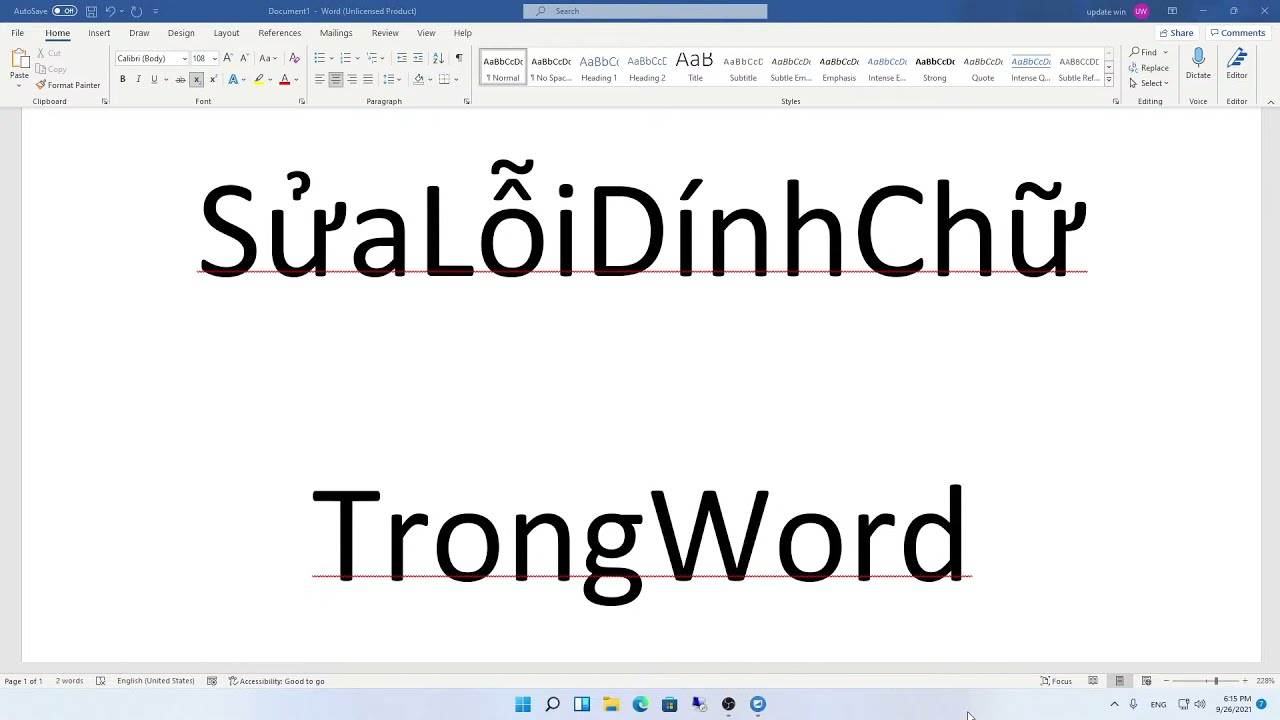Screen dimensions: 1280x720
Task: Toggle the Superscript button
Action: click(x=212, y=79)
